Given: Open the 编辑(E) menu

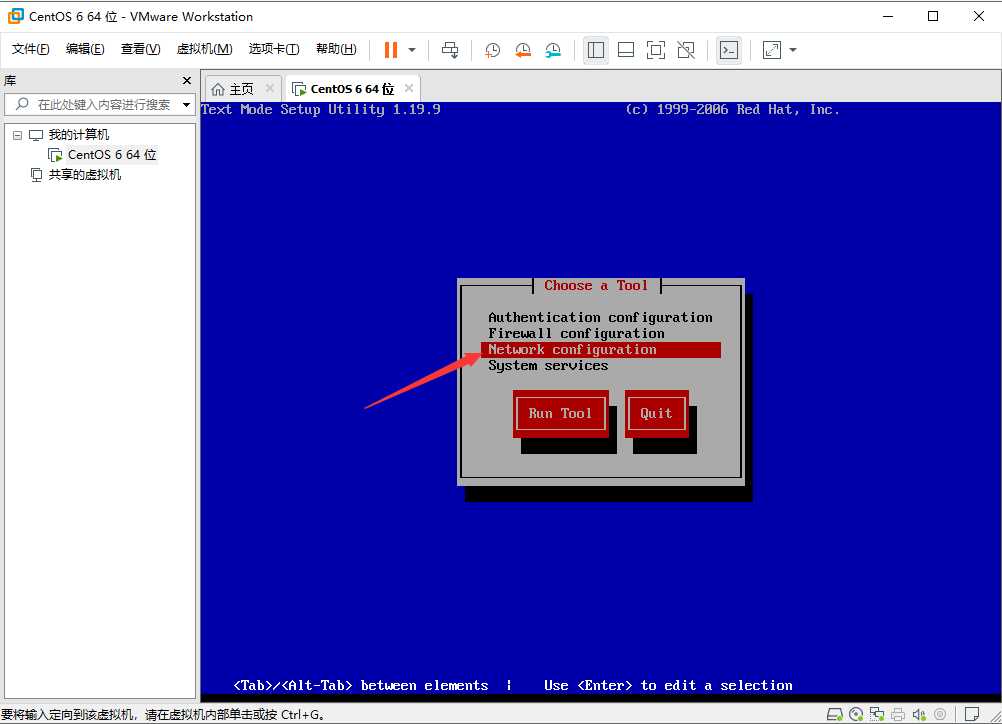Looking at the screenshot, I should pos(84,49).
